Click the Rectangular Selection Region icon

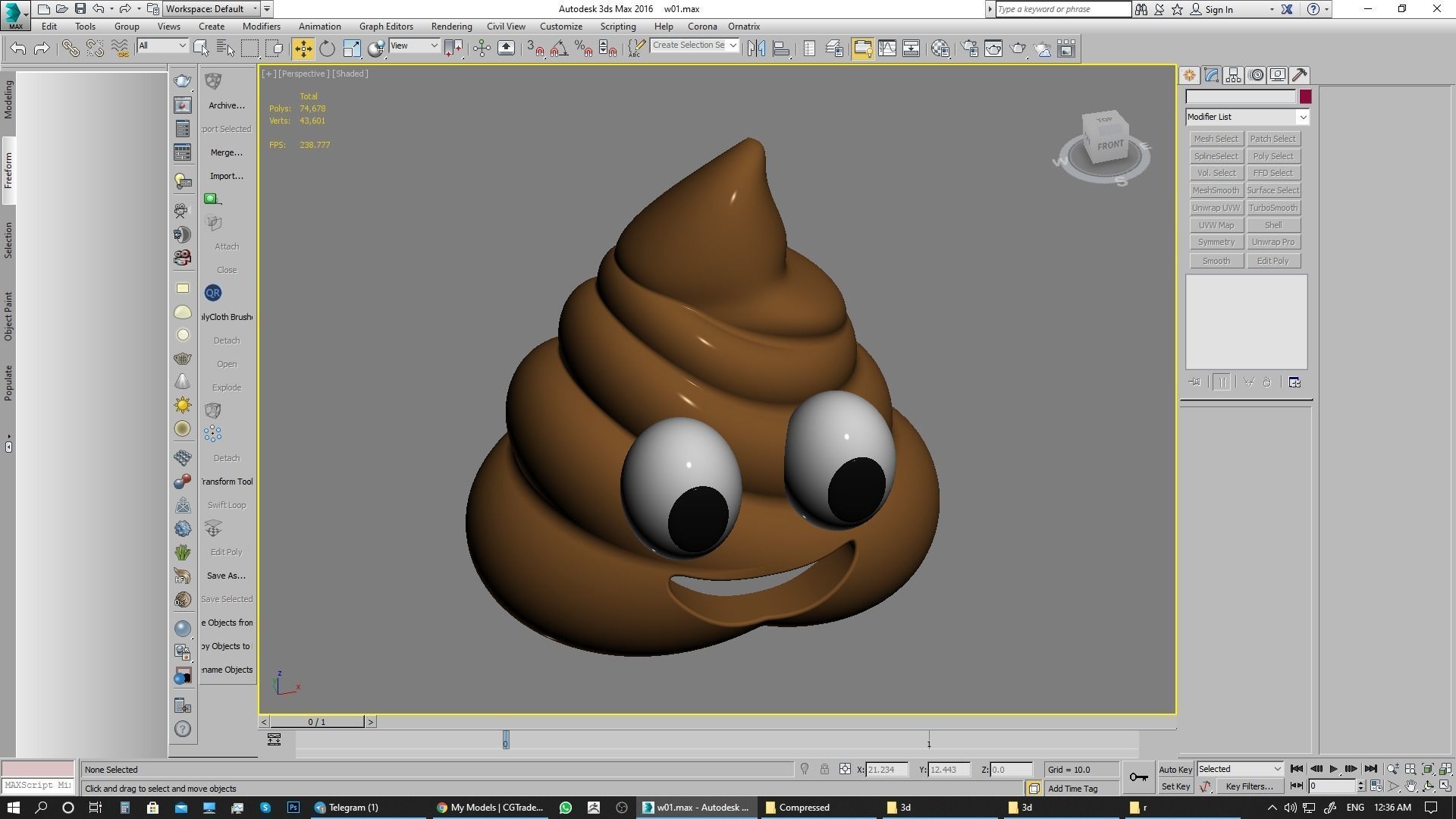click(249, 49)
